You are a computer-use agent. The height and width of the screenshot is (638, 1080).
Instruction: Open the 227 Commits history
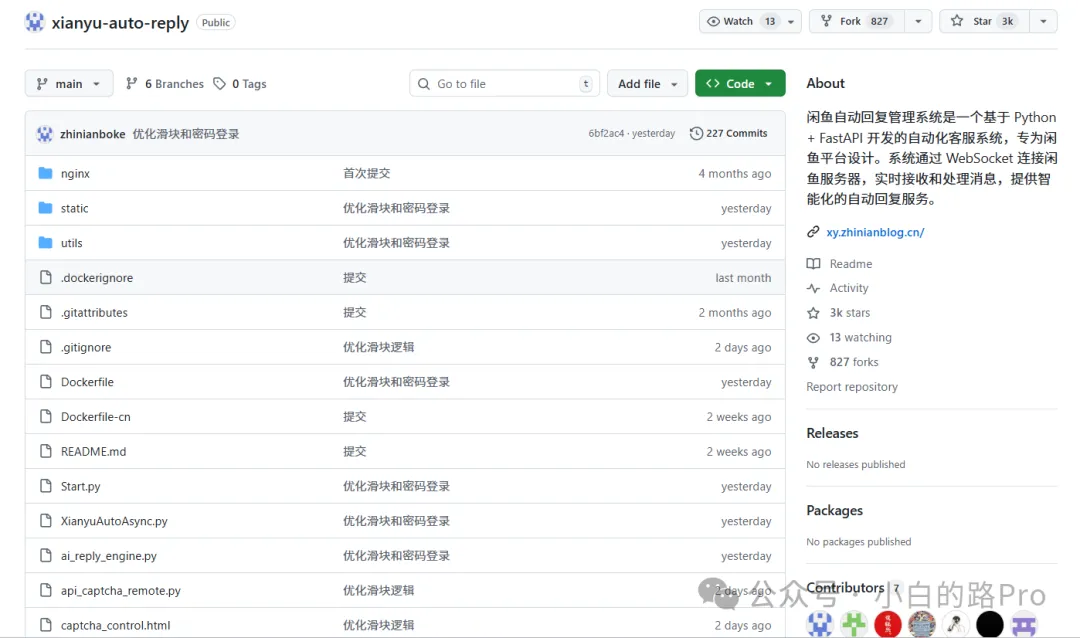(x=729, y=134)
